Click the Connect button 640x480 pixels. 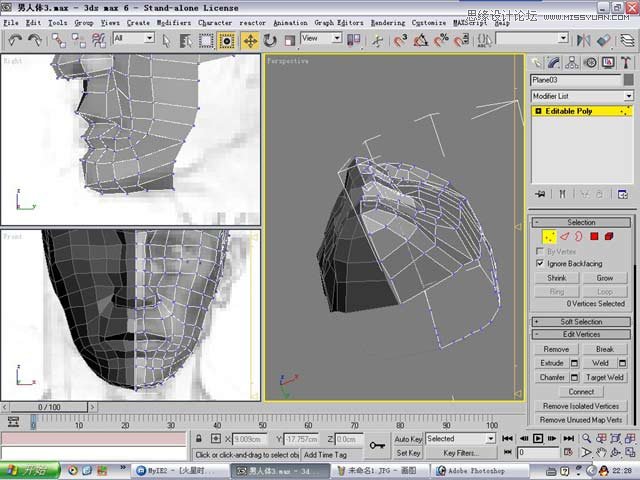[581, 392]
